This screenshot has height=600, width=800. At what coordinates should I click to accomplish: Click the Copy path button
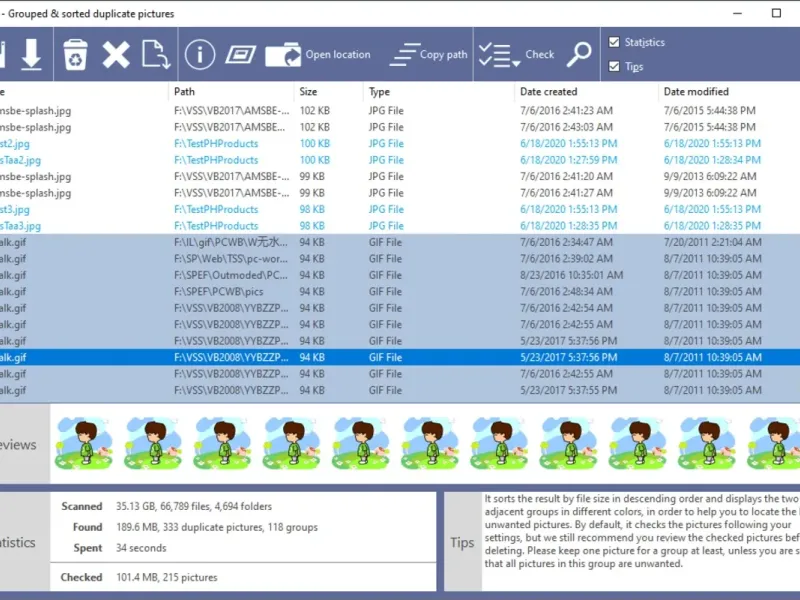[x=429, y=55]
